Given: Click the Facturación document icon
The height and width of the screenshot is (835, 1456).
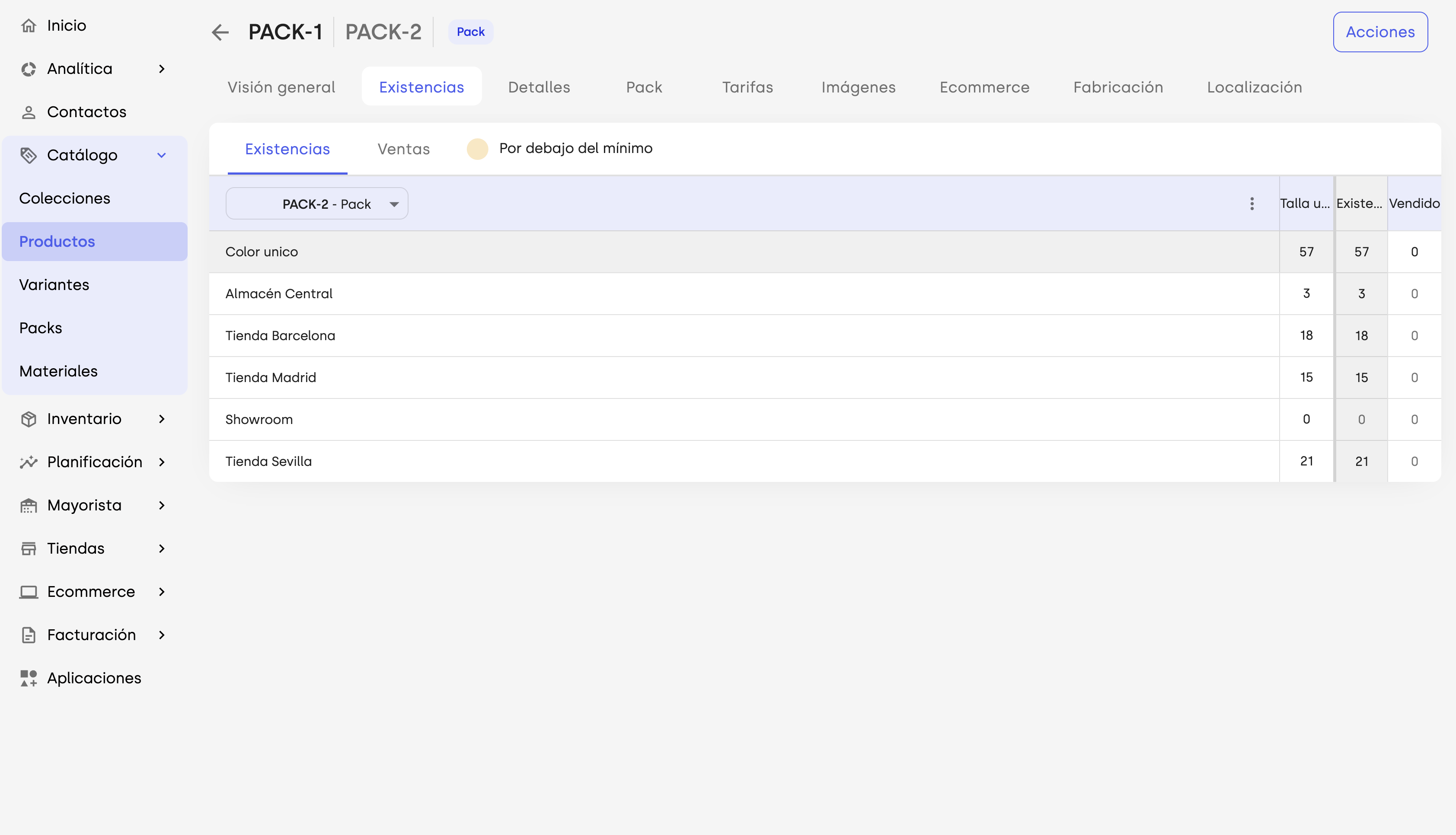Looking at the screenshot, I should (29, 635).
